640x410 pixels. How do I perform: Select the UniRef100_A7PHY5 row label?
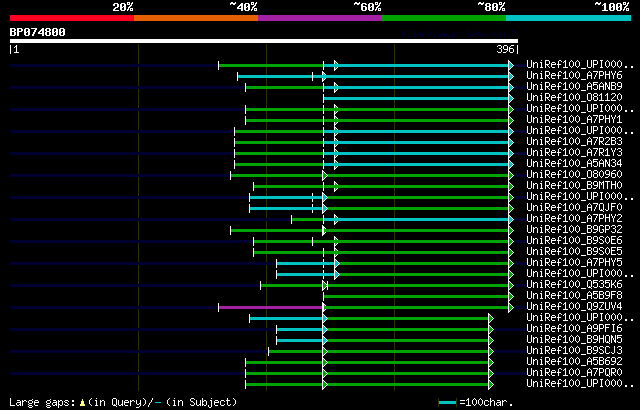(x=574, y=263)
